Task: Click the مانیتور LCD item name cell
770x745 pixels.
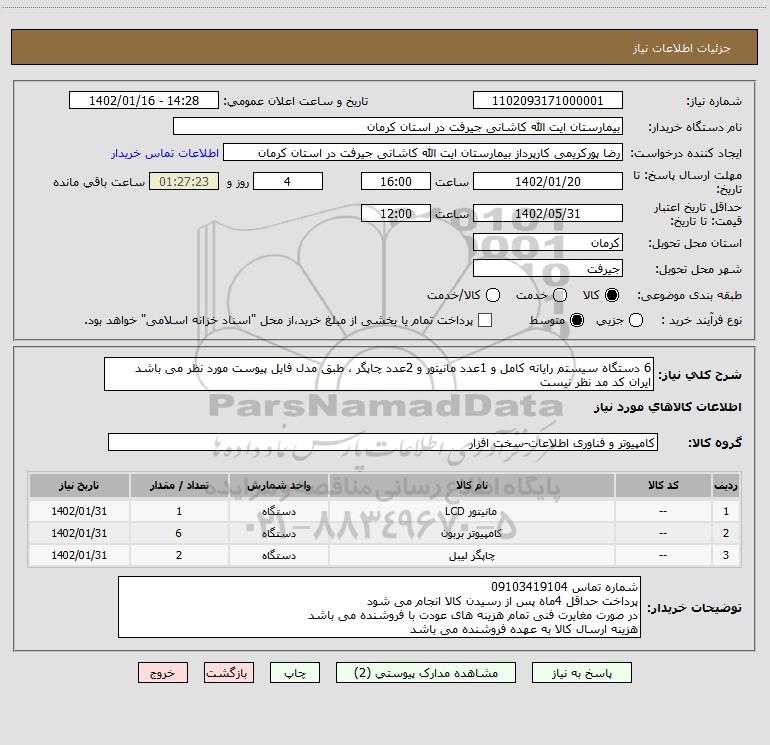Action: (x=471, y=511)
